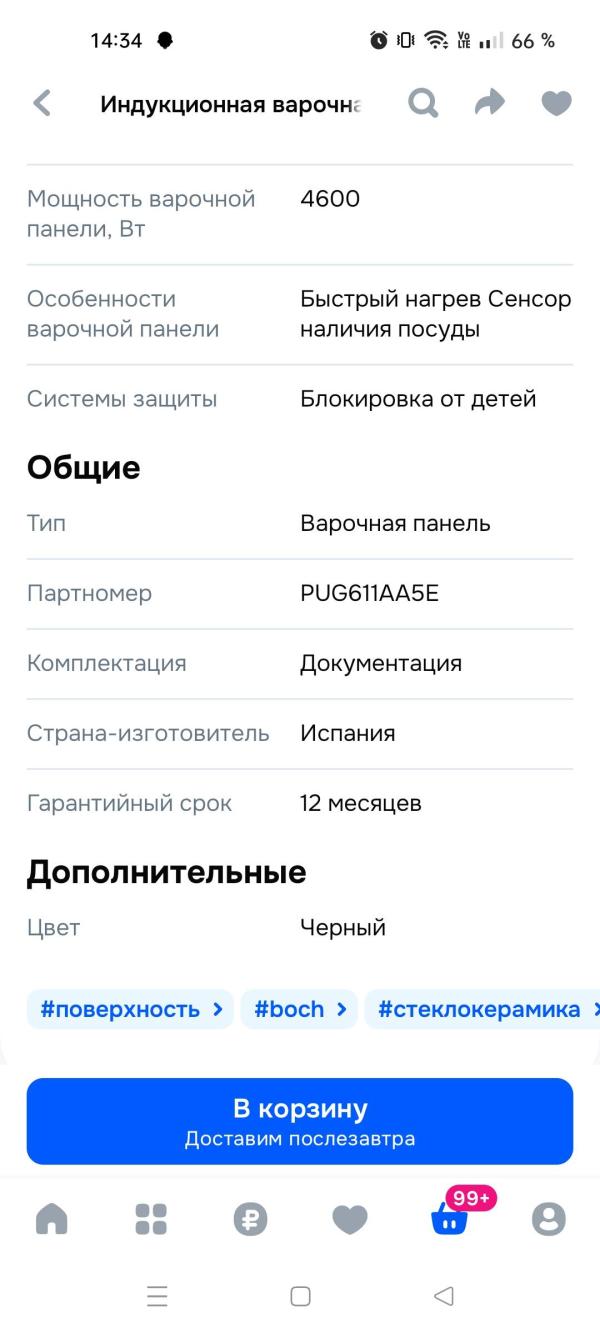Open the Home tab in bottom navigation
600x1332 pixels.
52,1218
